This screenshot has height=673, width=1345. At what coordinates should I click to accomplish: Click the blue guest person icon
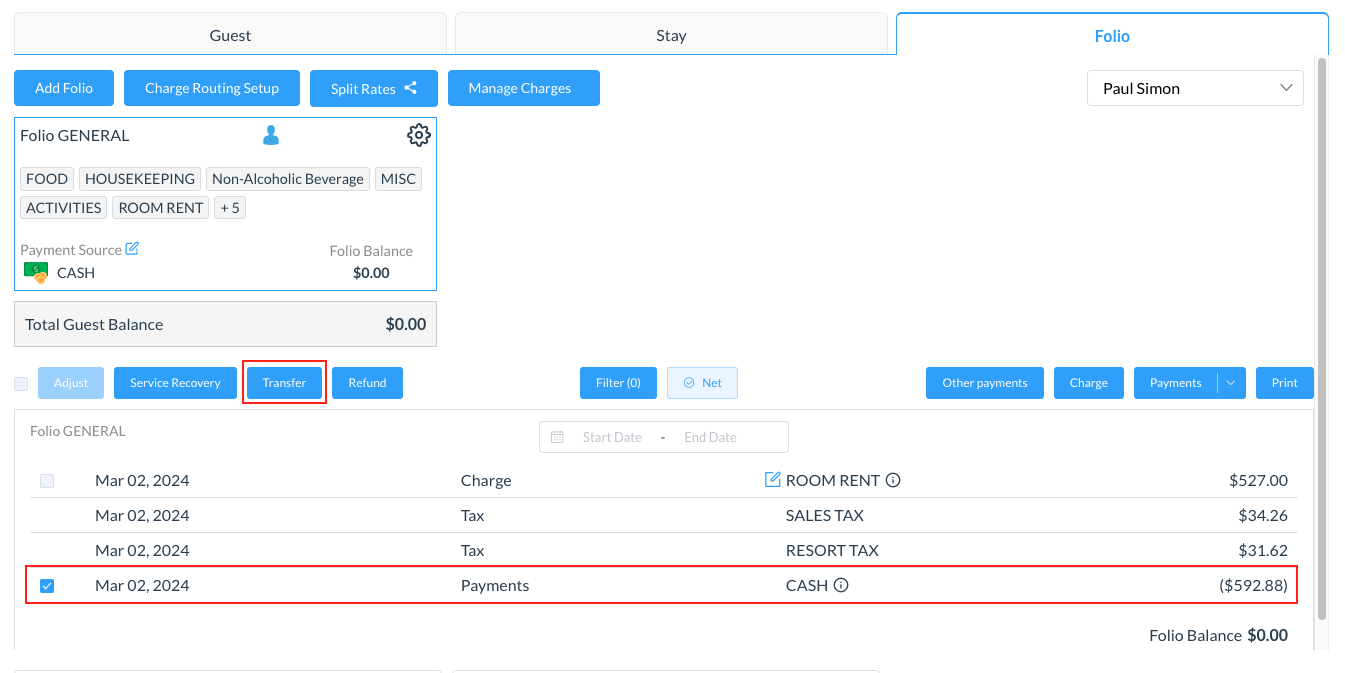click(270, 135)
